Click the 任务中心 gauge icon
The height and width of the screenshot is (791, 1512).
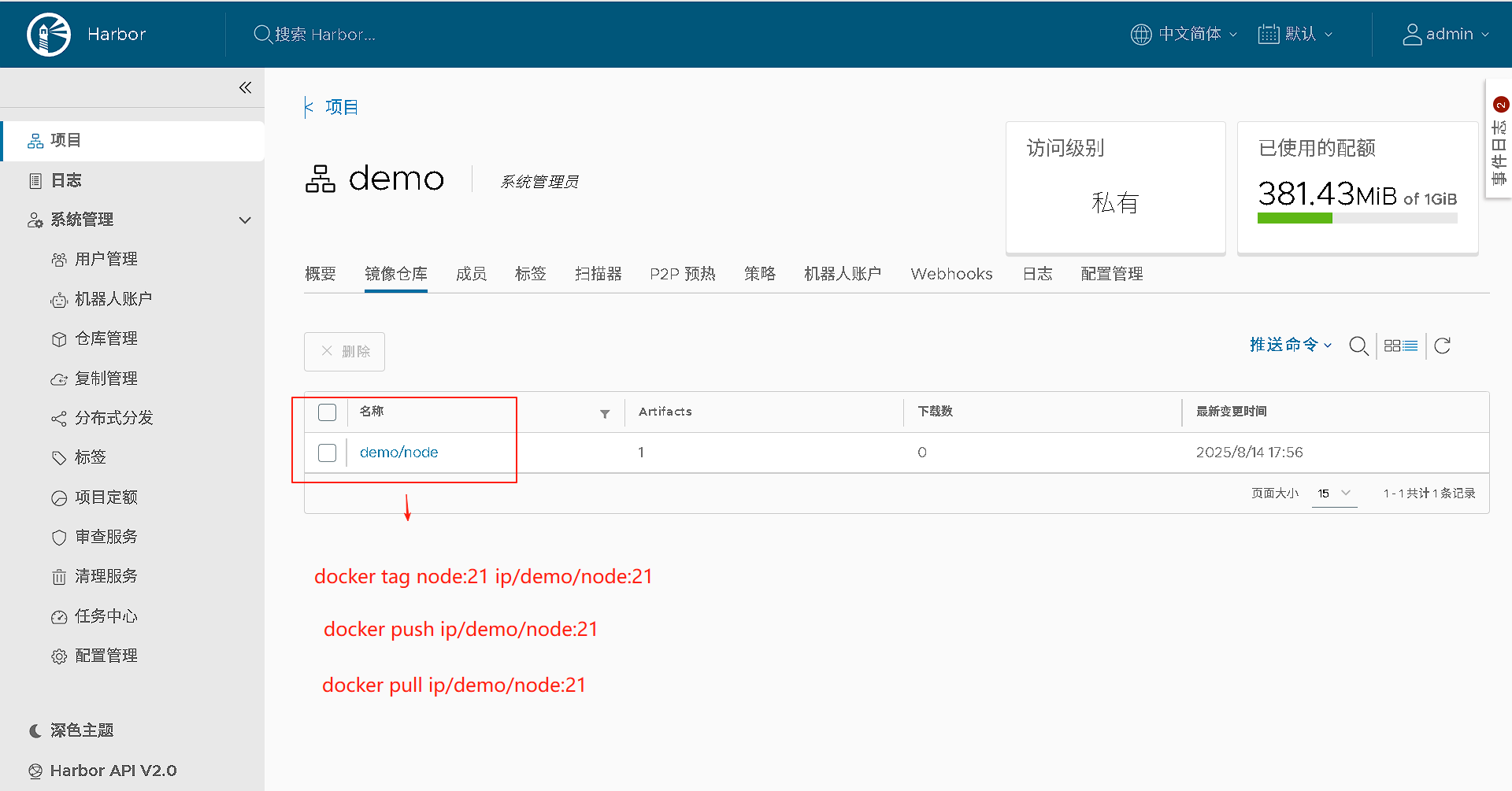pos(59,617)
